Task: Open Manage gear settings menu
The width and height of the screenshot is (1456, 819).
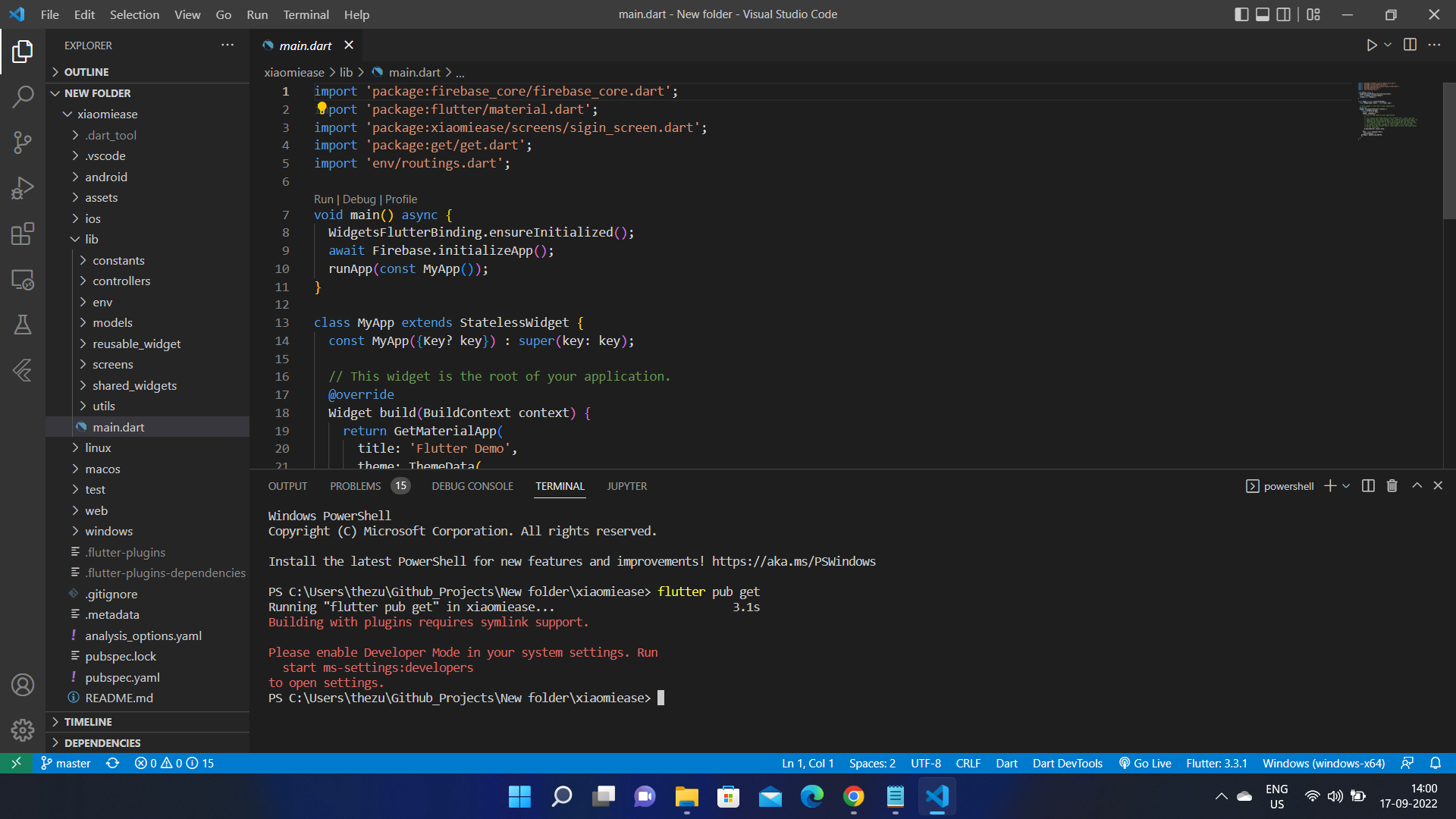Action: pyautogui.click(x=23, y=730)
